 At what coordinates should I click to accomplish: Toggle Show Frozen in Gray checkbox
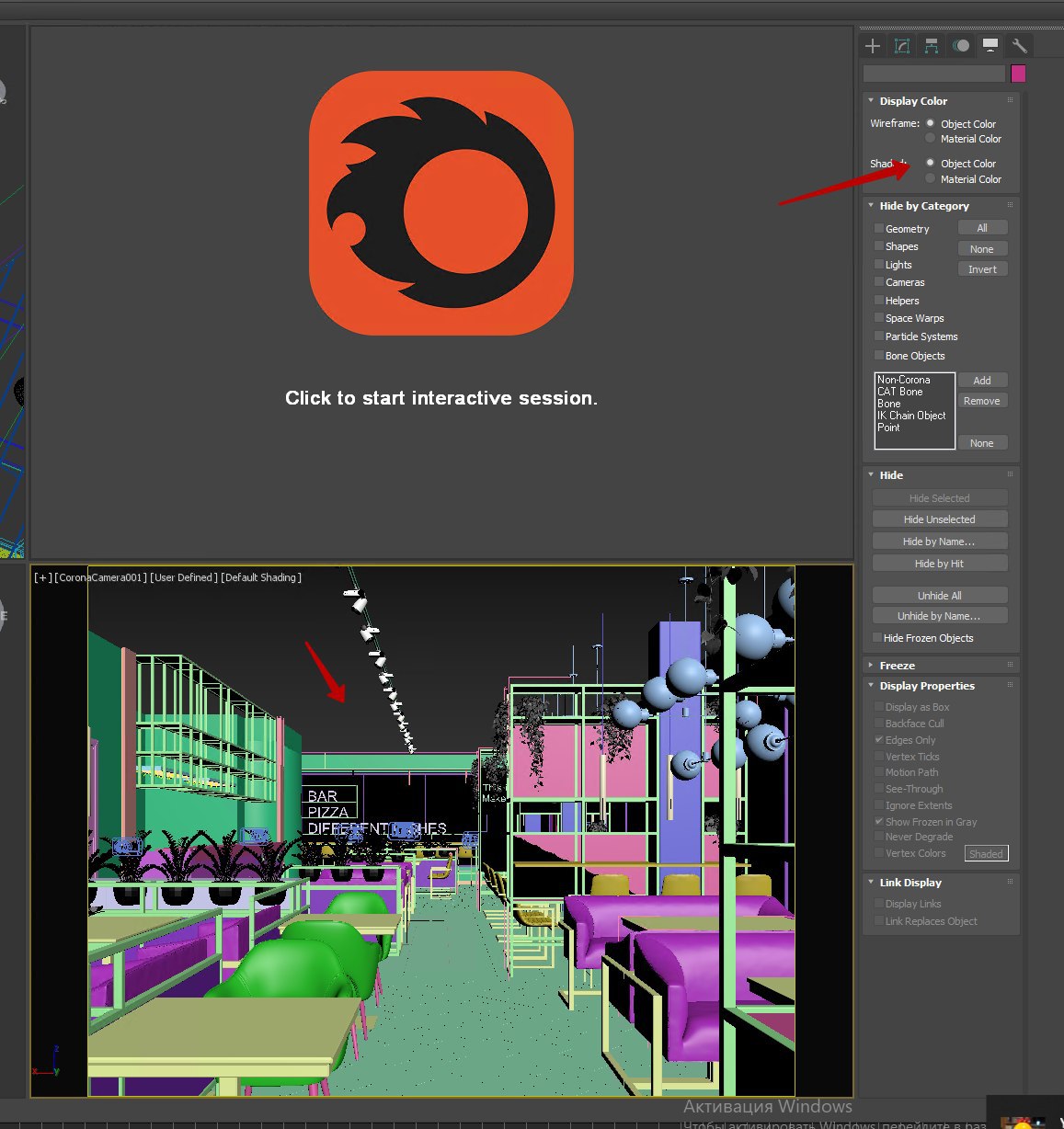tap(878, 821)
